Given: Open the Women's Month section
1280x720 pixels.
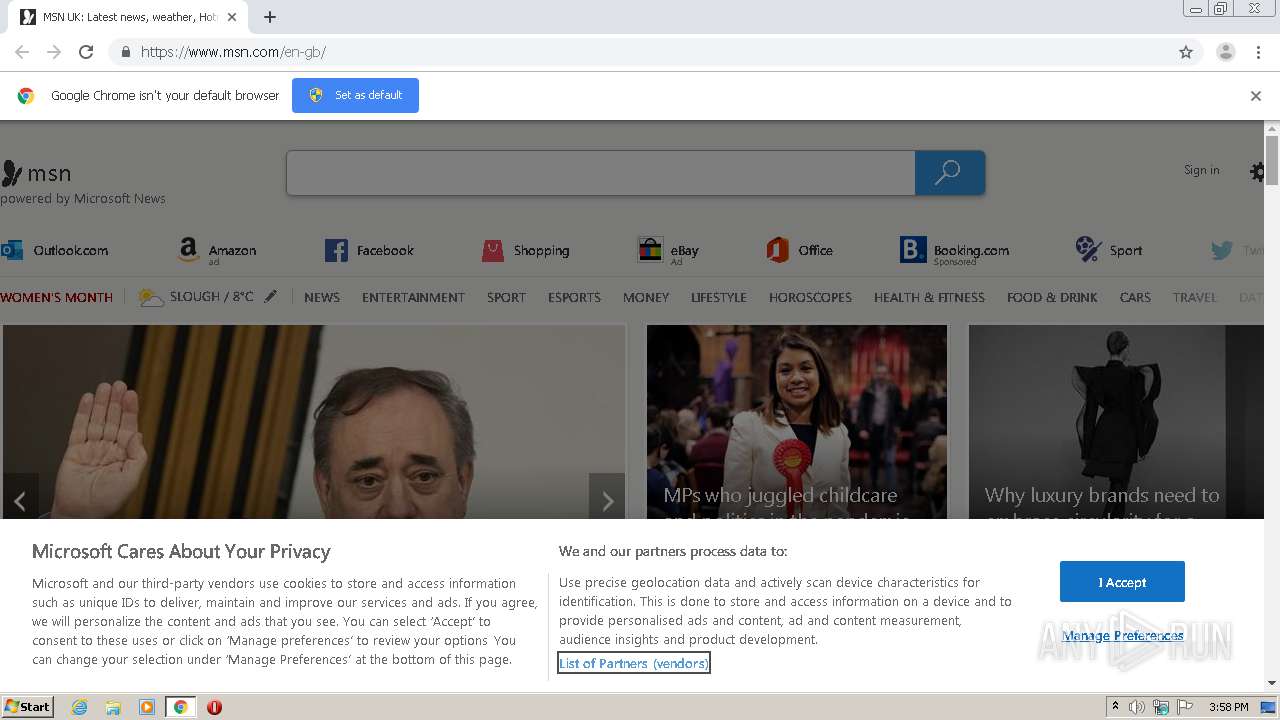Looking at the screenshot, I should 56,297.
